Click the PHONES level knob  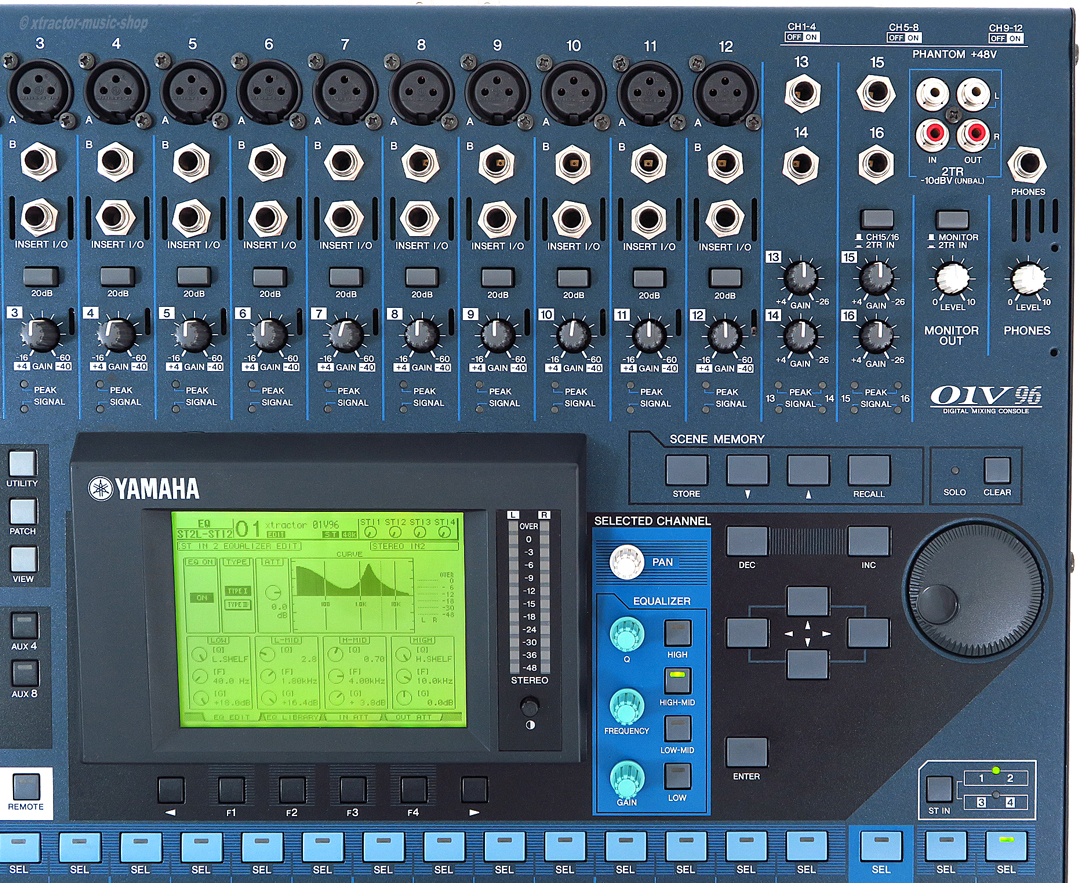coord(1027,278)
